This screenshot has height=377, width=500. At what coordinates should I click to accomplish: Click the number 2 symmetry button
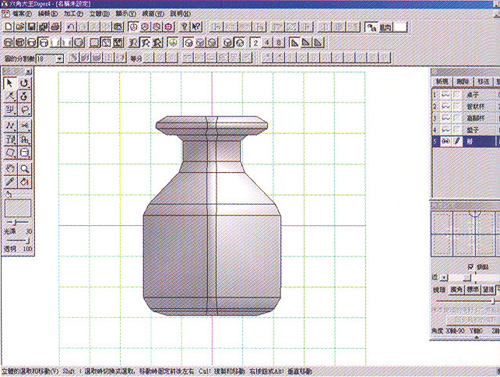[x=256, y=42]
